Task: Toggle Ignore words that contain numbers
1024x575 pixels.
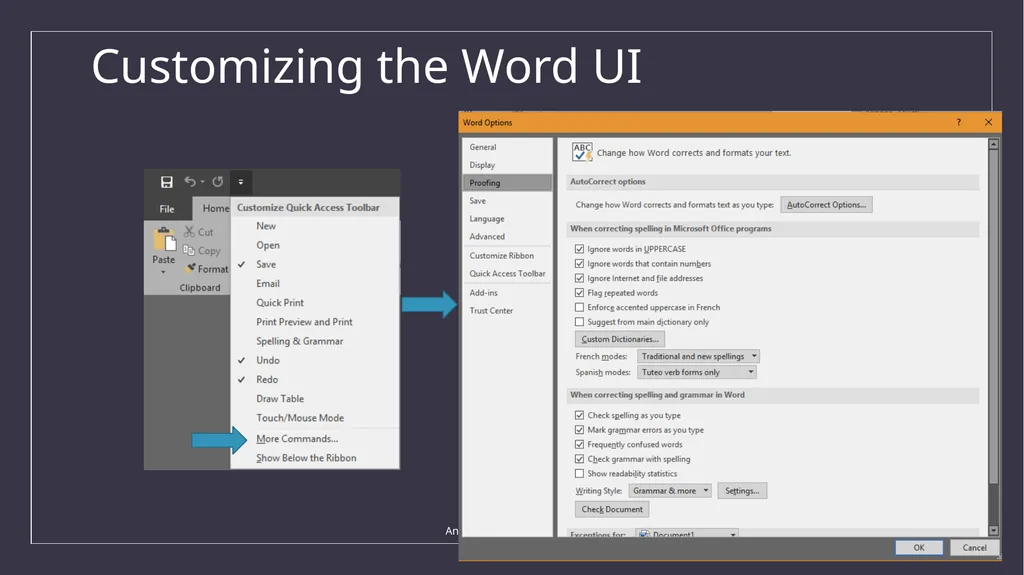Action: pyautogui.click(x=579, y=263)
